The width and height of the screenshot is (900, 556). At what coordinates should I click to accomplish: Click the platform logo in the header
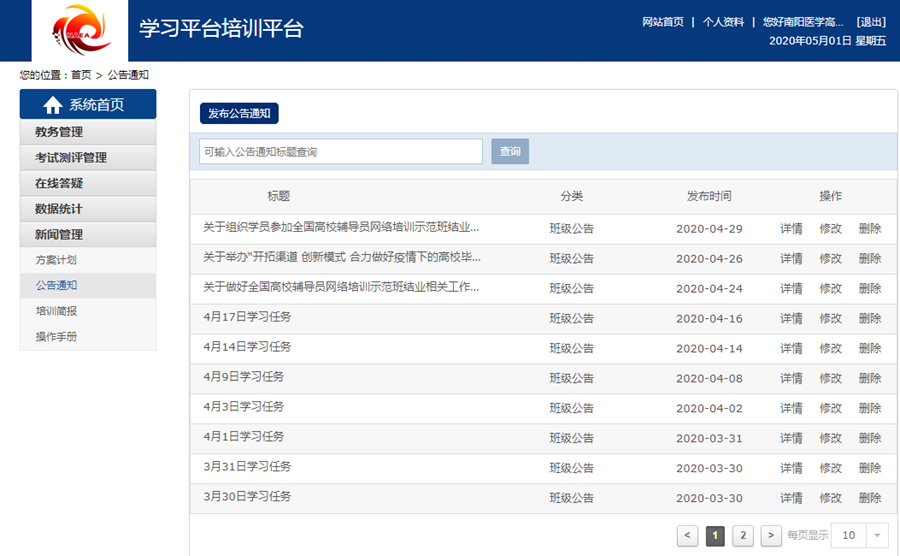(x=80, y=31)
